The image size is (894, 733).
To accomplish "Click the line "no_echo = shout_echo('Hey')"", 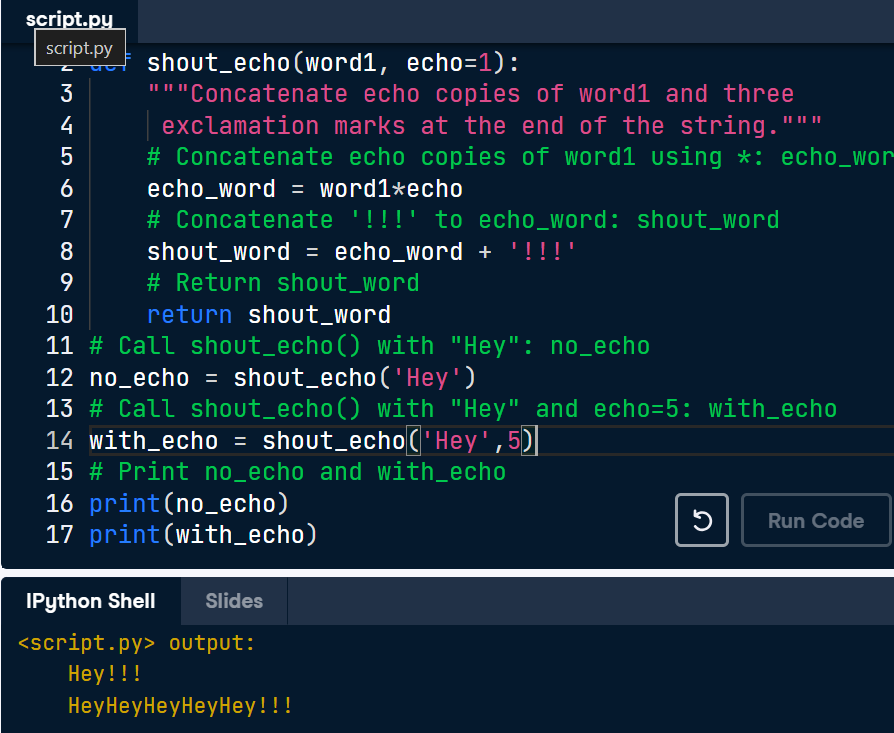I will tap(282, 377).
